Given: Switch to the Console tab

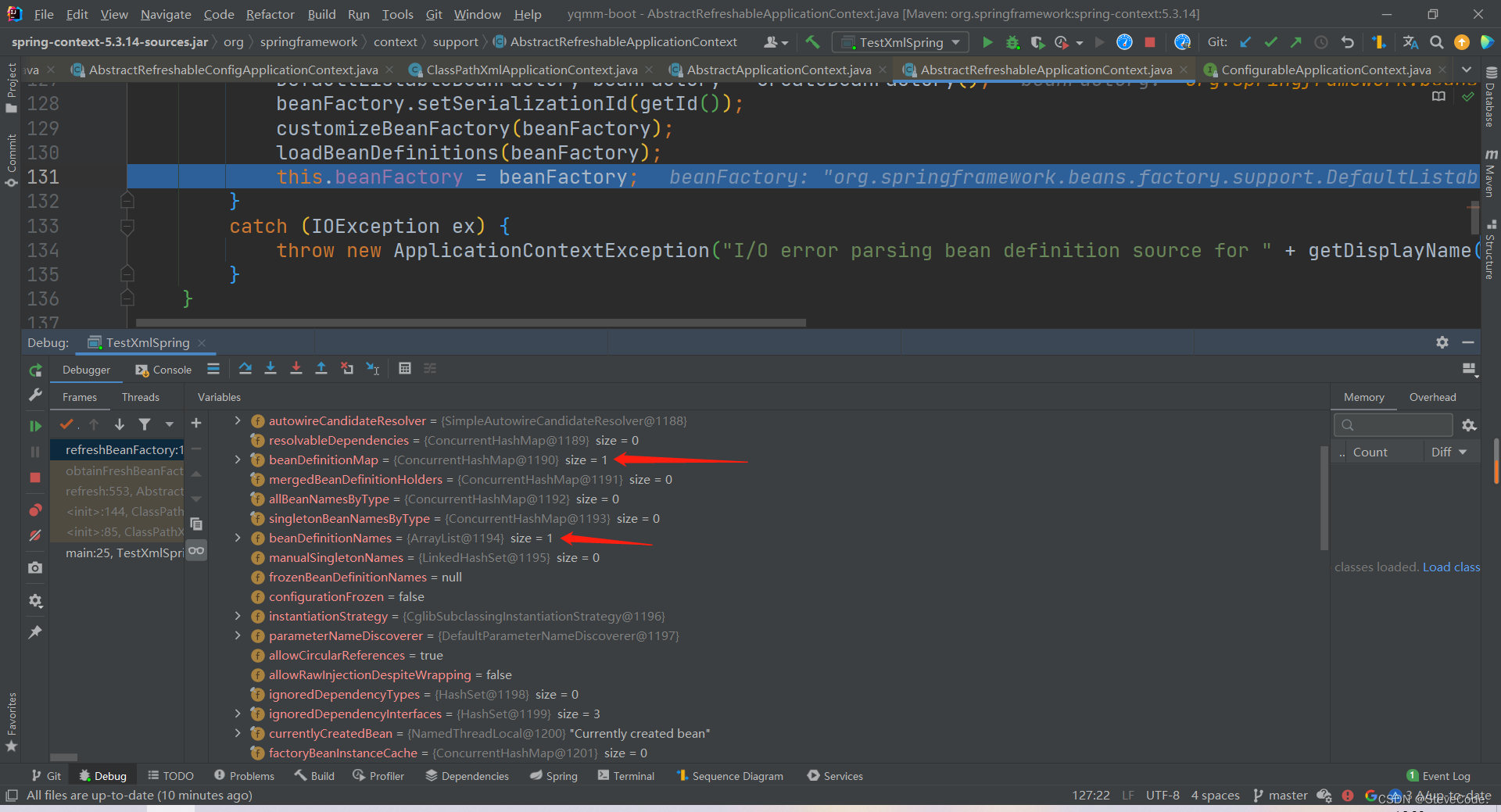Looking at the screenshot, I should click(163, 370).
